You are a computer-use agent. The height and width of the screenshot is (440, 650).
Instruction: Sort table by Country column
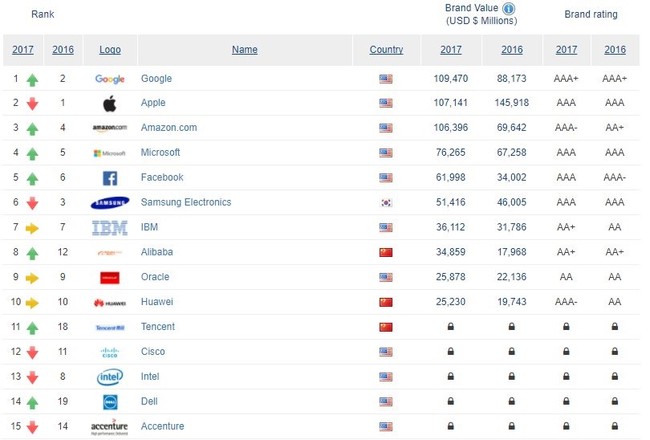pos(386,50)
